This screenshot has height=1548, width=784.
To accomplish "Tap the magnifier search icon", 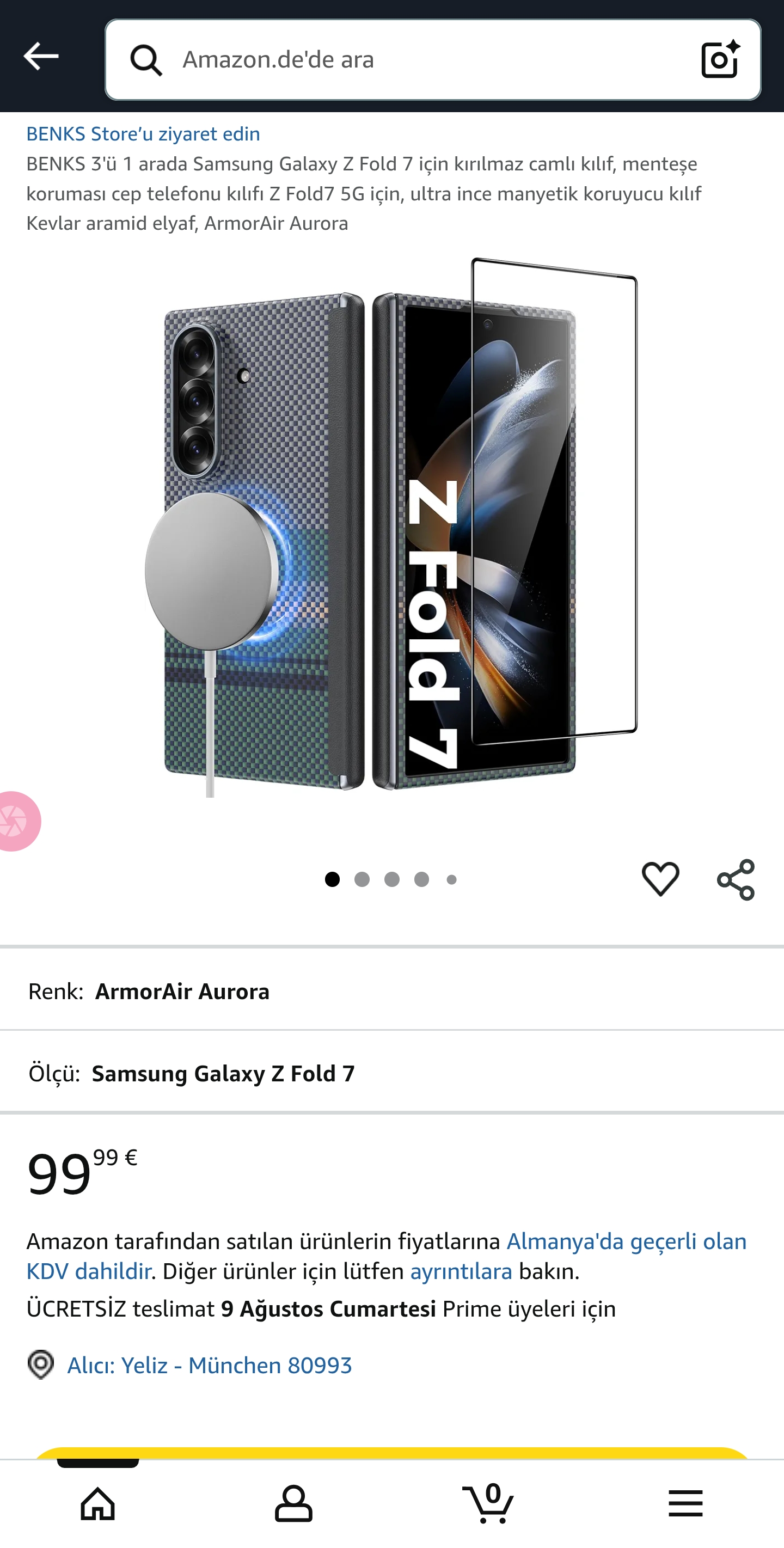I will tap(146, 60).
